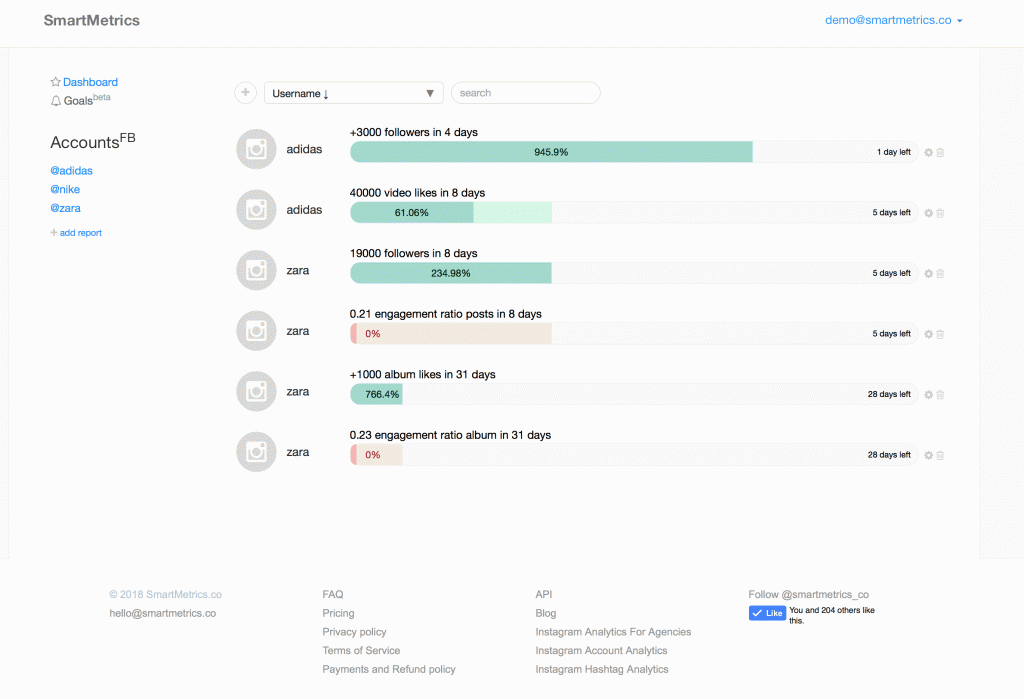Screen dimensions: 1024x699
Task: Click the hello@smartmetrics.co email link
Action: pyautogui.click(x=163, y=613)
